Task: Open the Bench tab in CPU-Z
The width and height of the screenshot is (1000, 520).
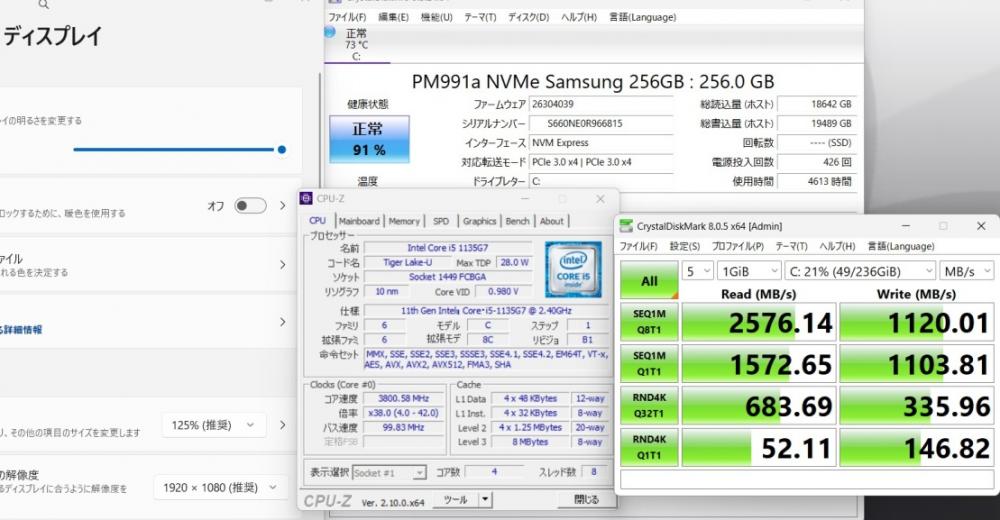Action: point(517,221)
